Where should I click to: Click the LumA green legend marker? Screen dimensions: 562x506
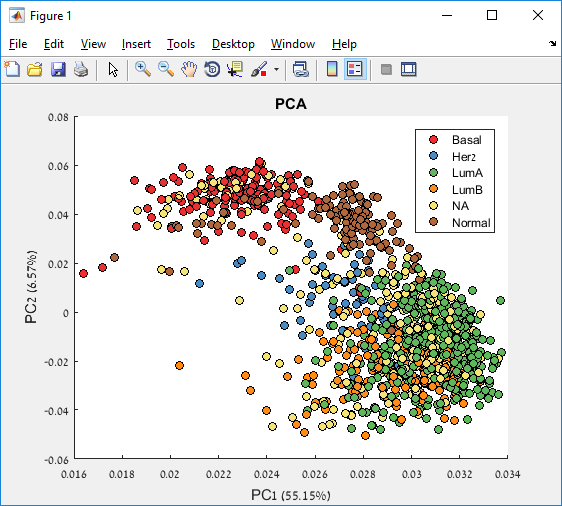[x=434, y=173]
